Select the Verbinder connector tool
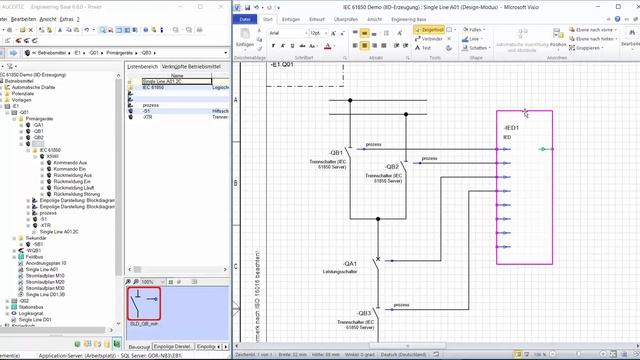The image size is (640, 360). [x=429, y=39]
